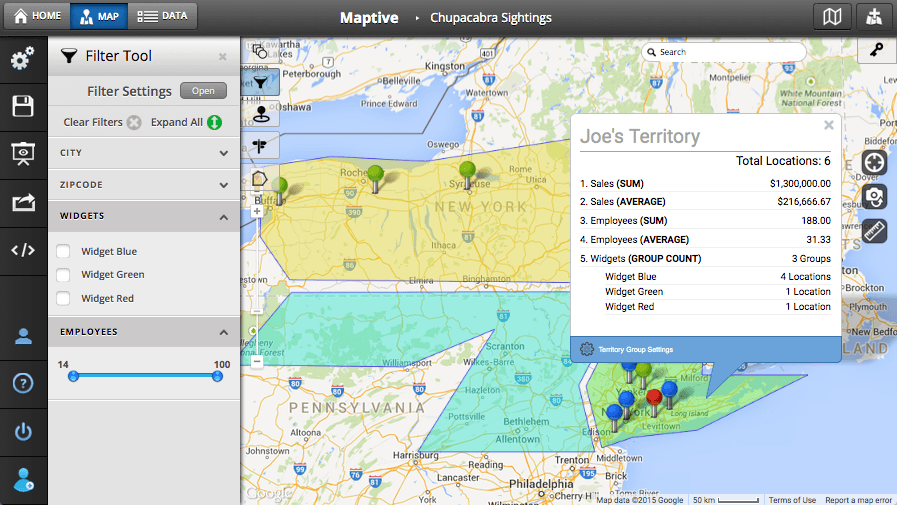Click the share map arrow icon
Screen dimensions: 897x505
point(23,202)
